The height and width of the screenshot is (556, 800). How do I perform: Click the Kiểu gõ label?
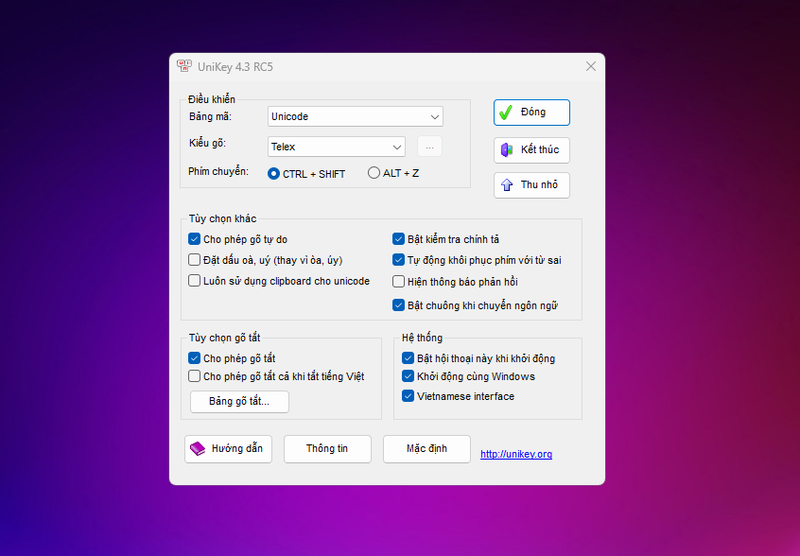point(207,143)
